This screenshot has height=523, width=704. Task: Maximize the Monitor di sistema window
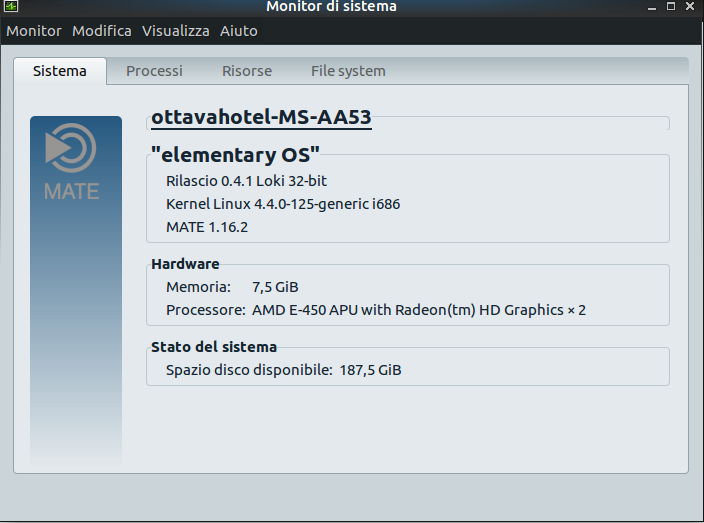click(671, 6)
